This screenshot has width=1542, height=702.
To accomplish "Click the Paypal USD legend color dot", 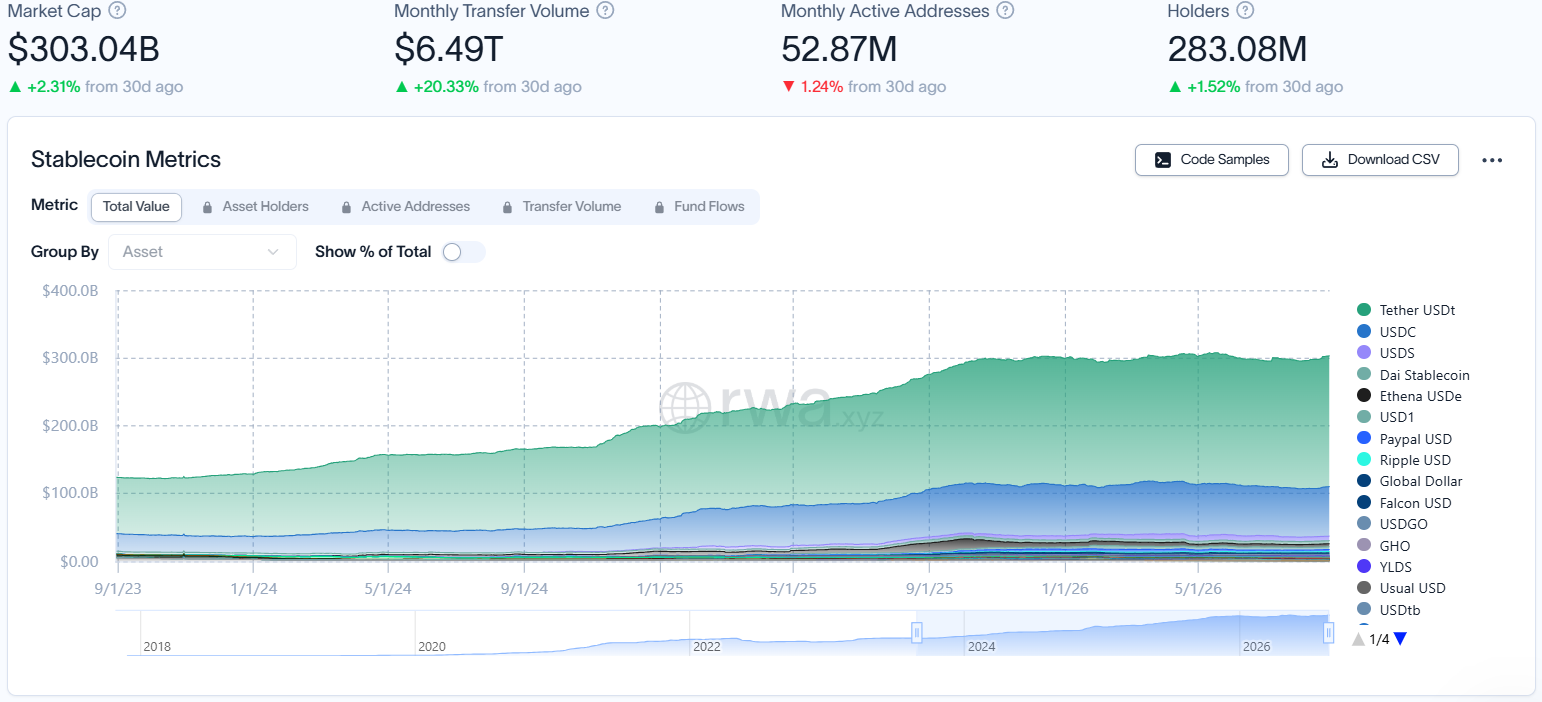I will click(1364, 439).
